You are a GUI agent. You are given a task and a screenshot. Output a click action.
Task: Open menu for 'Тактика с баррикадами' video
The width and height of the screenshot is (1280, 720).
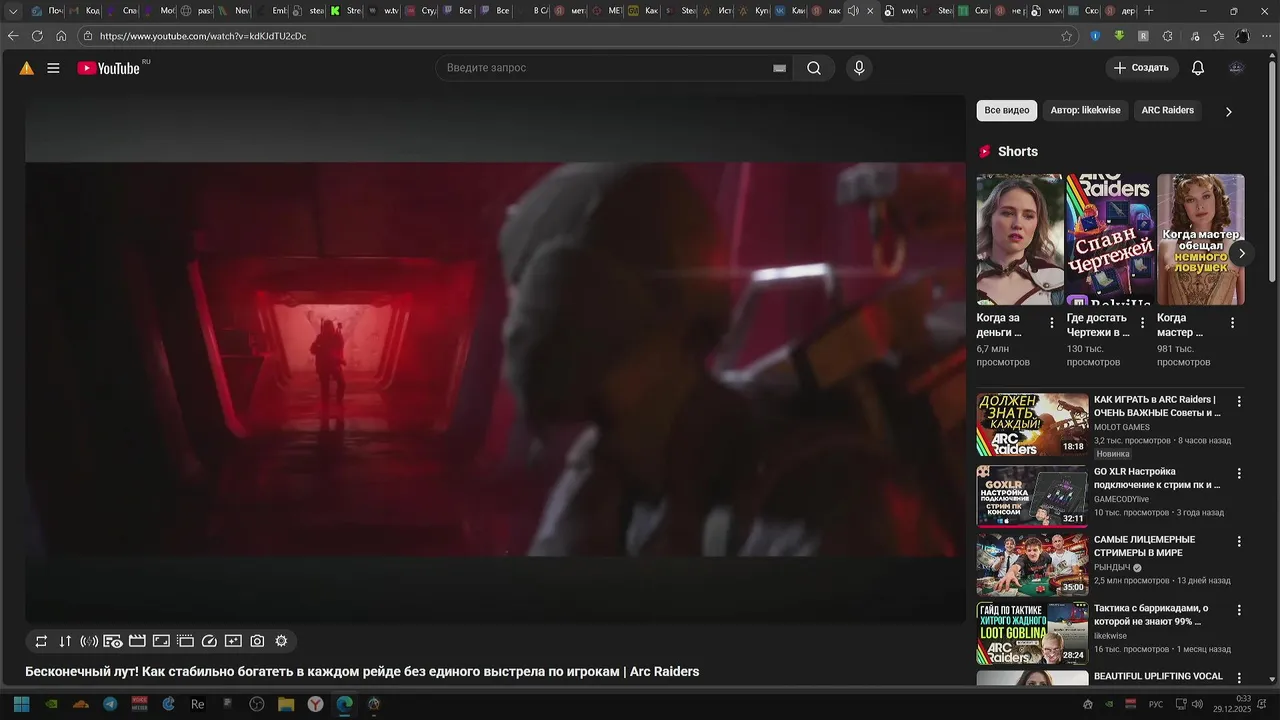[x=1239, y=610]
